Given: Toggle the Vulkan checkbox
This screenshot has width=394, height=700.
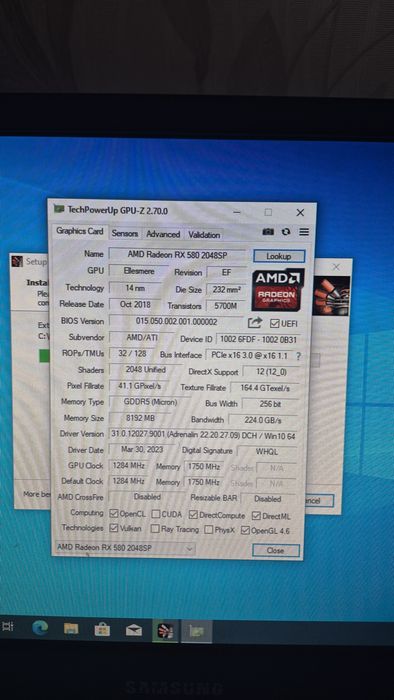Looking at the screenshot, I should (114, 528).
